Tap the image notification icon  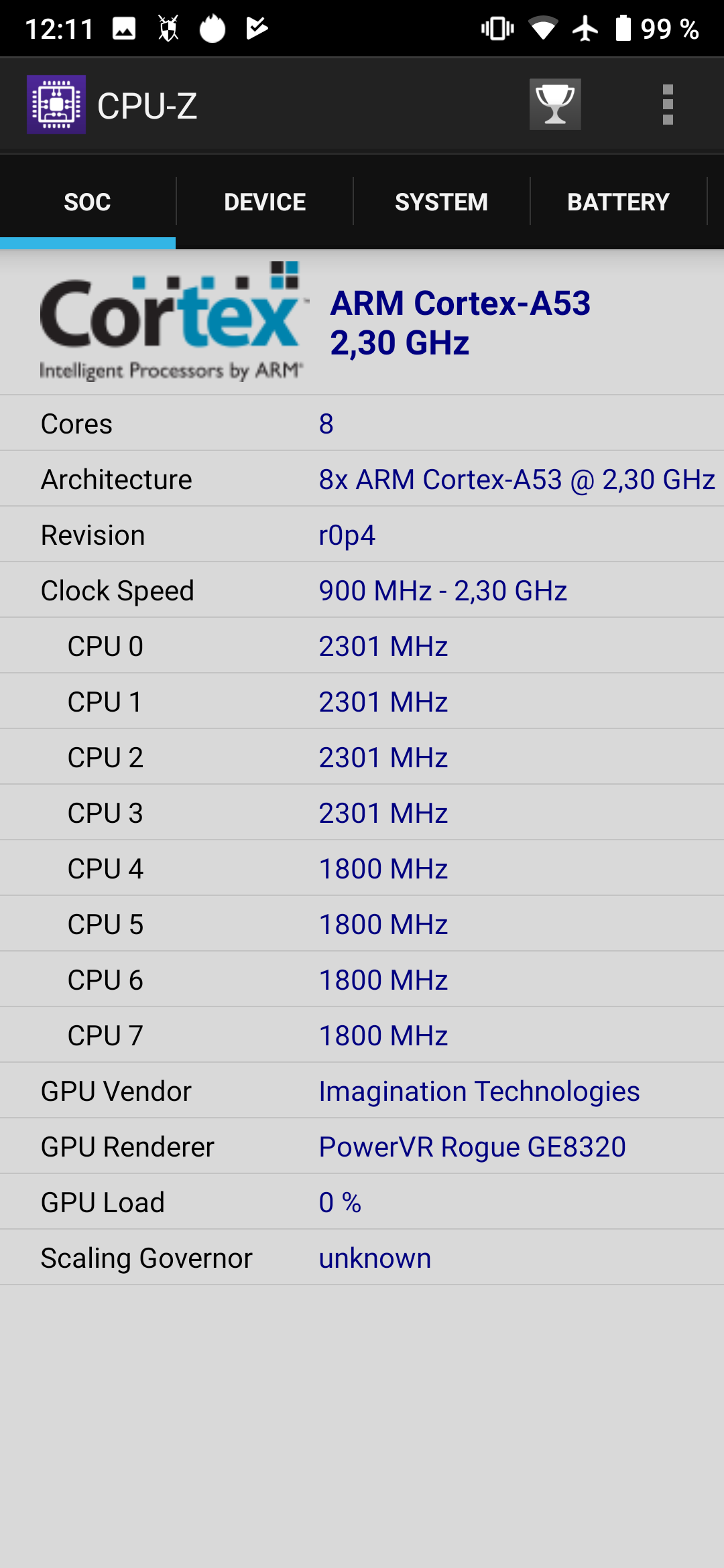pos(124,28)
